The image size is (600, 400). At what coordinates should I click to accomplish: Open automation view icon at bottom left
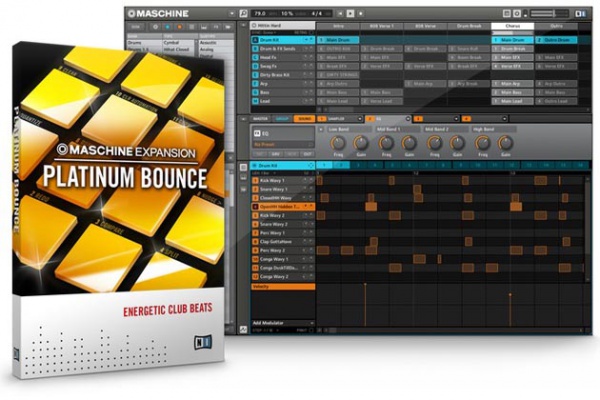(243, 330)
